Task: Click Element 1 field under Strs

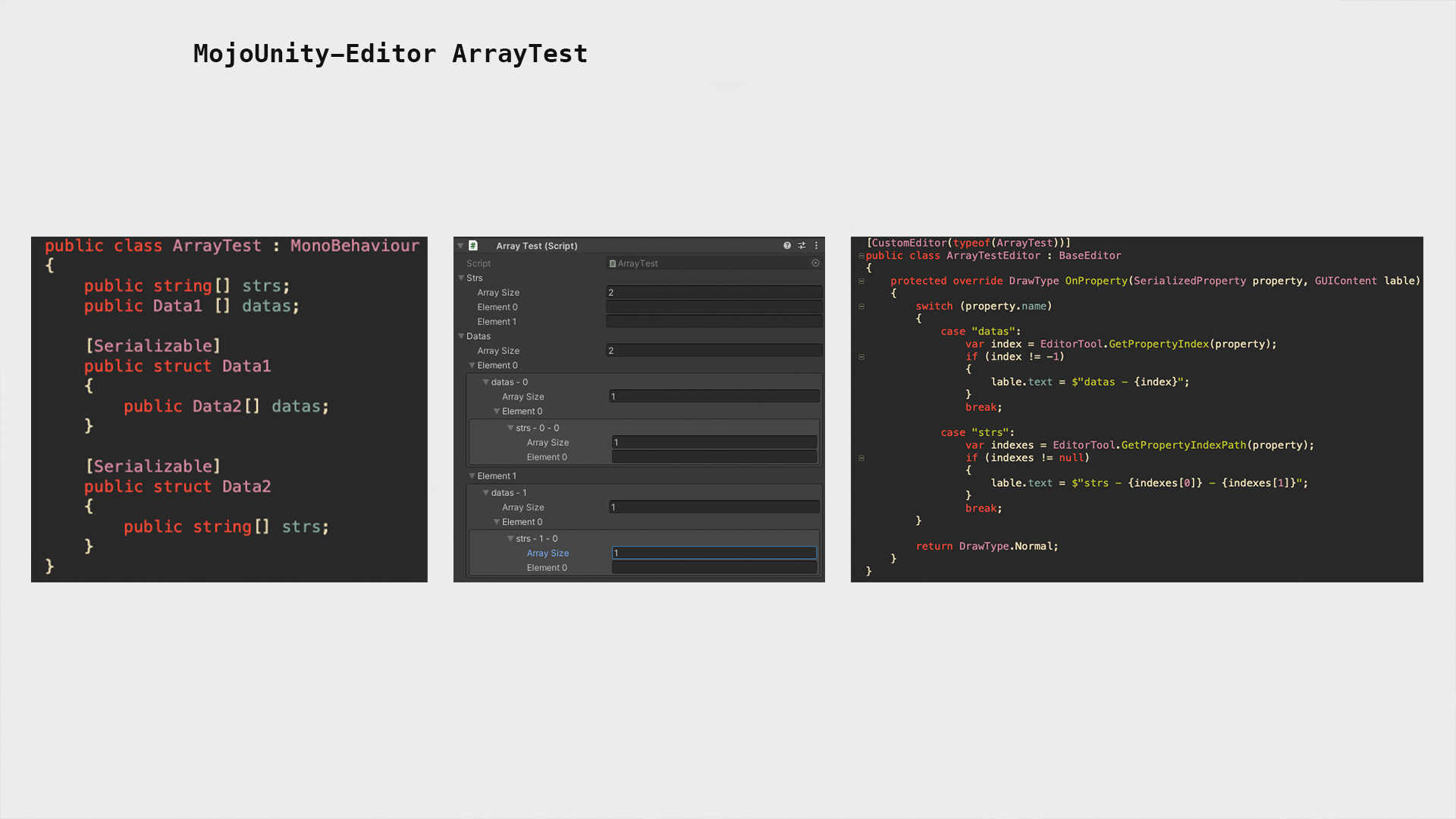Action: tap(714, 322)
